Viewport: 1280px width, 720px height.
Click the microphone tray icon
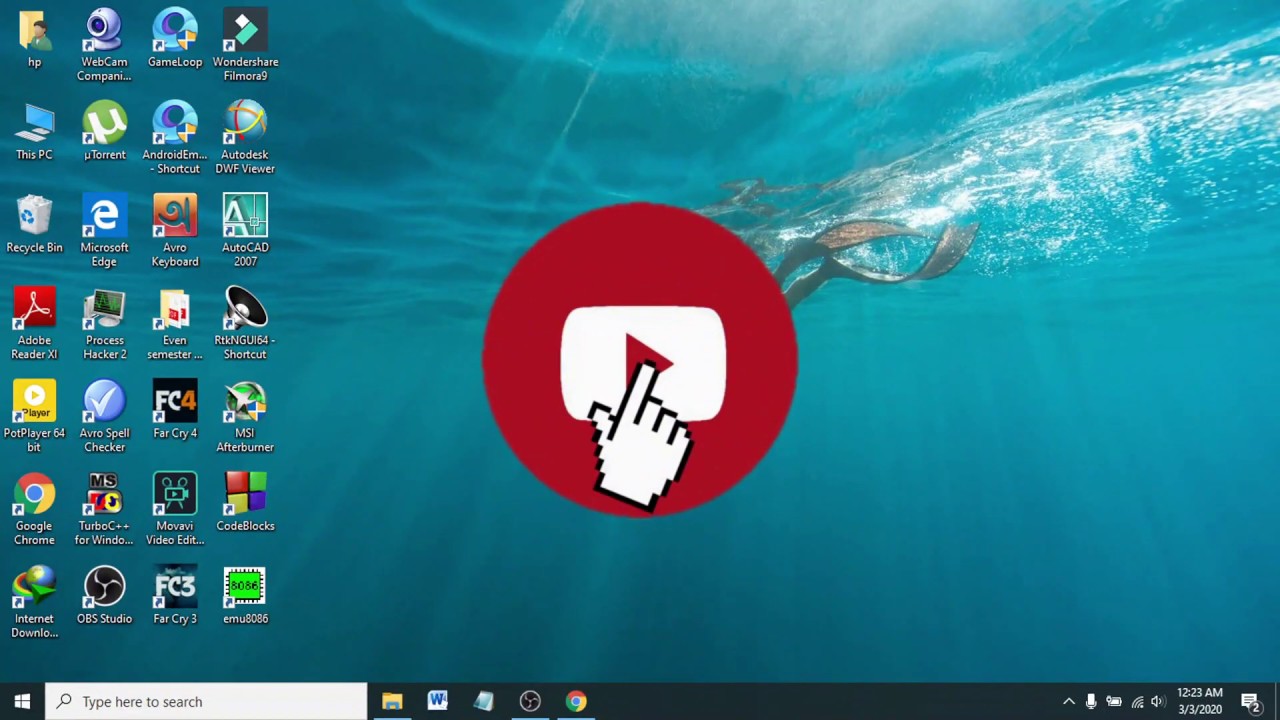(1091, 701)
